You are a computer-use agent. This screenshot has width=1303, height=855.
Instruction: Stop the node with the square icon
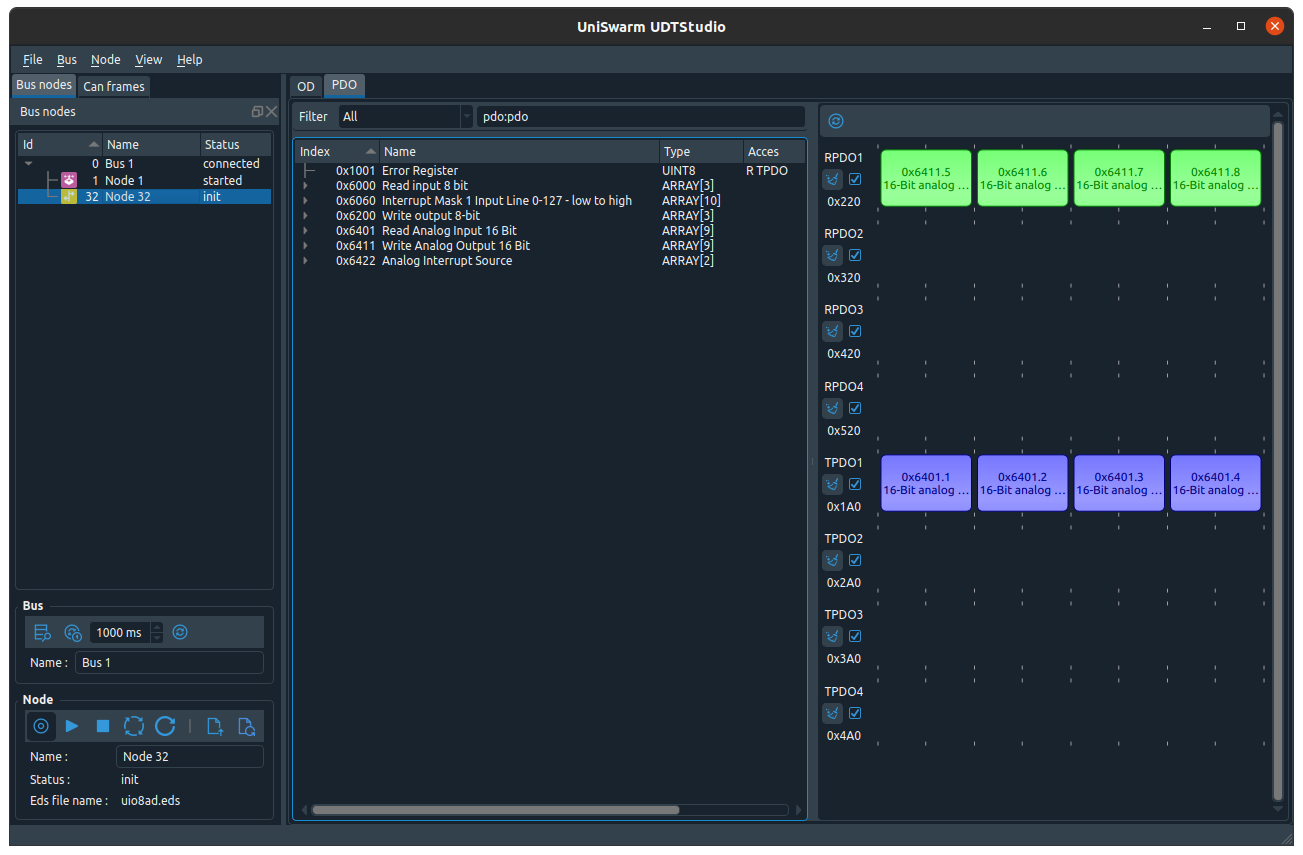click(103, 726)
